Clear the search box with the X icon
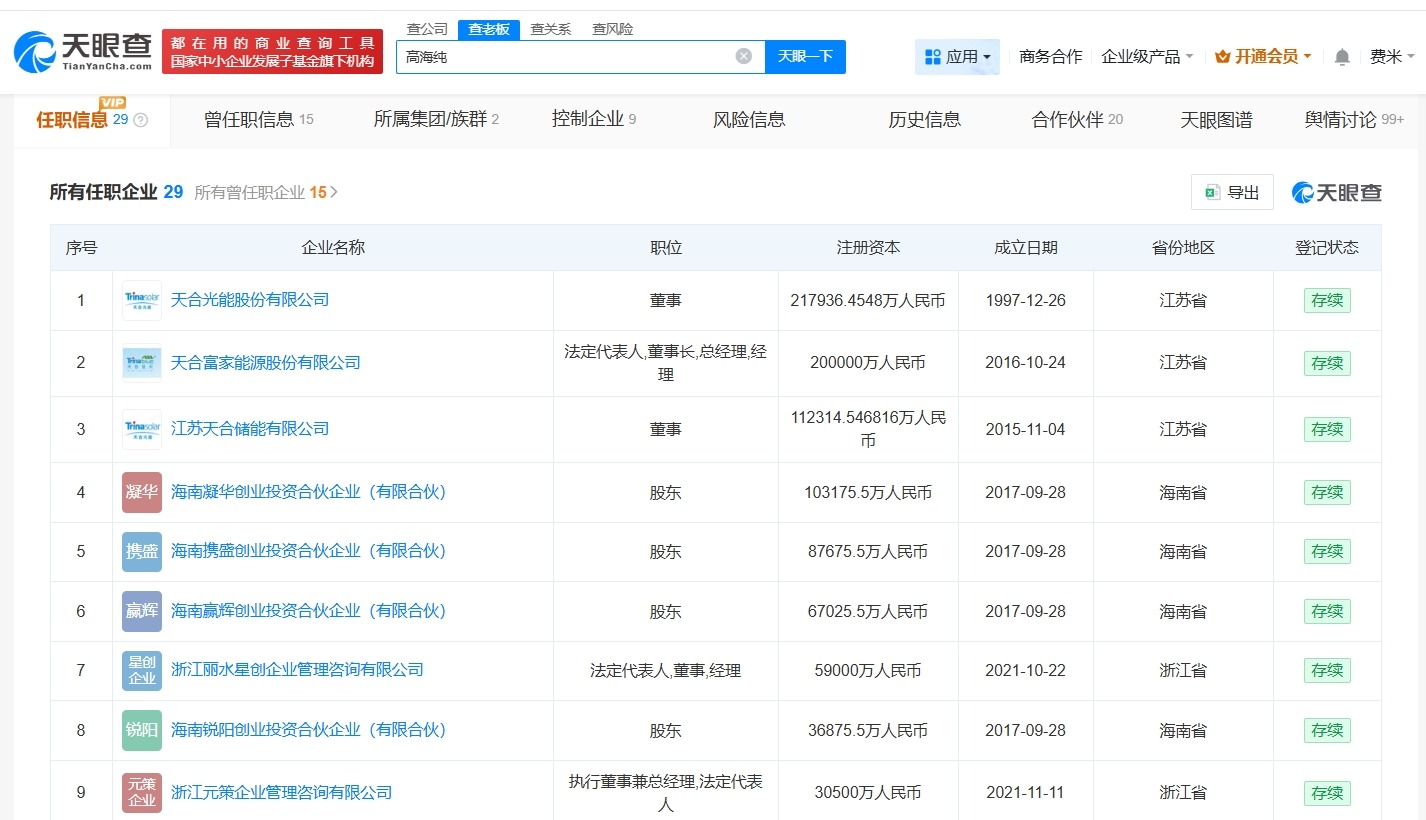 pos(743,57)
